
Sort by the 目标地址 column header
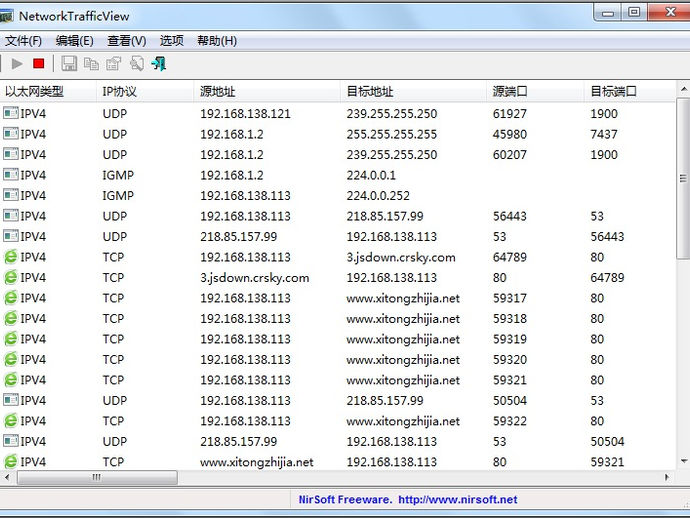pyautogui.click(x=413, y=92)
